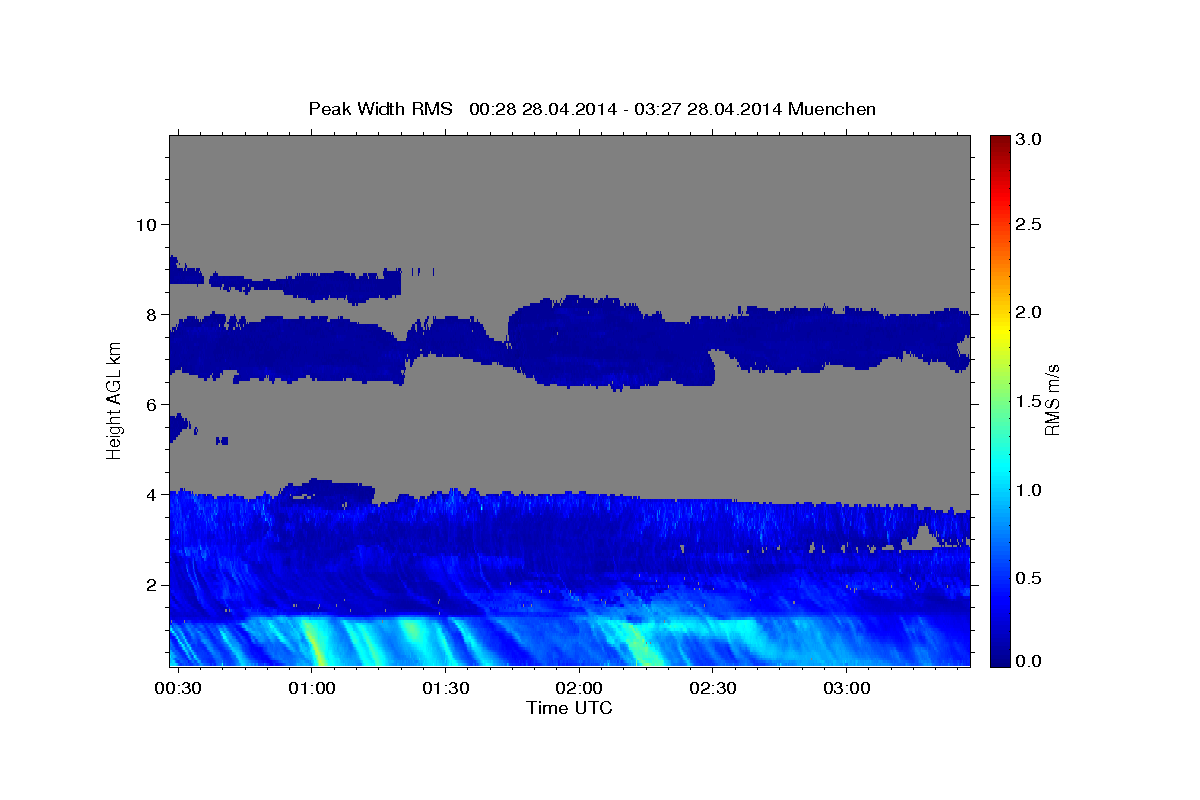Click the colorbar value 0.0
The width and height of the screenshot is (1200, 800).
coord(1028,661)
